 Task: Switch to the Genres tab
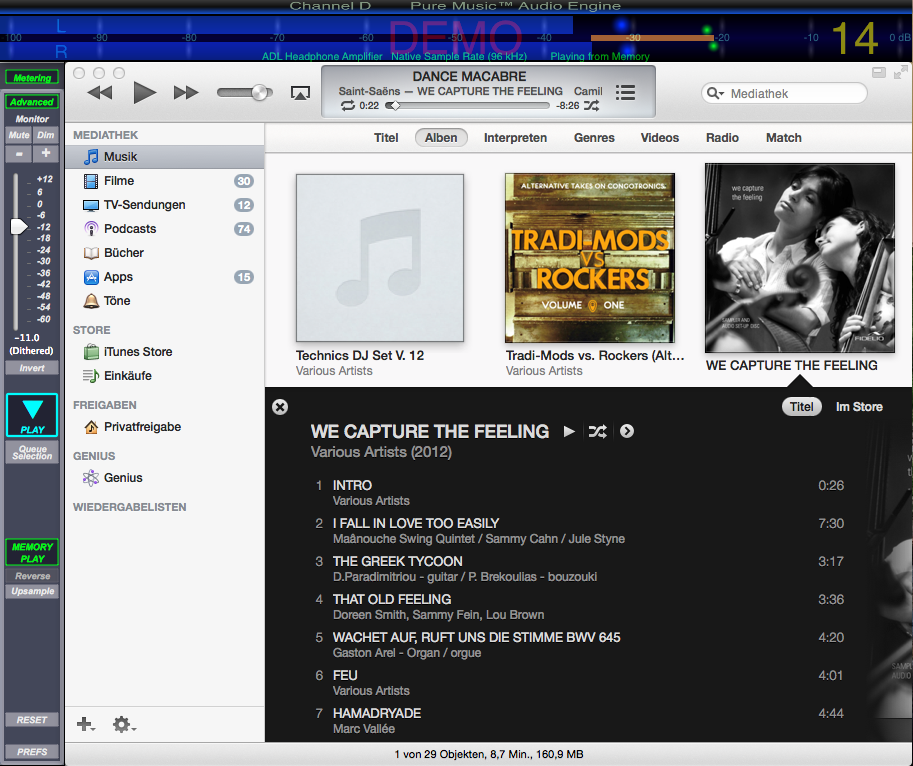[594, 138]
